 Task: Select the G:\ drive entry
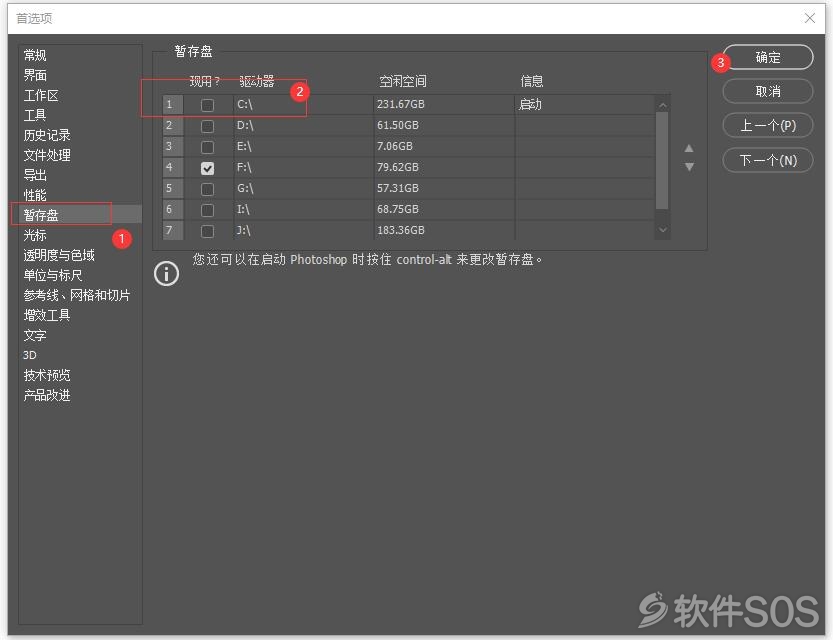click(245, 188)
